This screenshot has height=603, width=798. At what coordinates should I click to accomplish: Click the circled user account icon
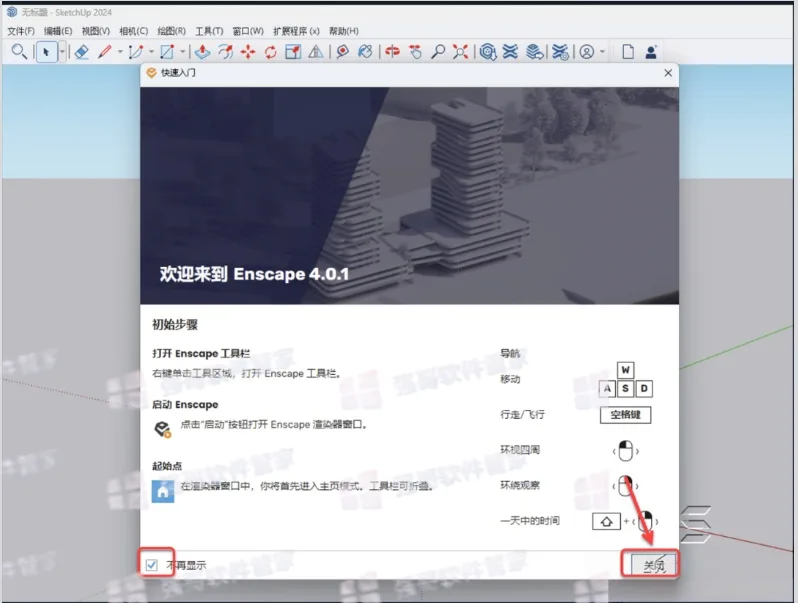[587, 52]
